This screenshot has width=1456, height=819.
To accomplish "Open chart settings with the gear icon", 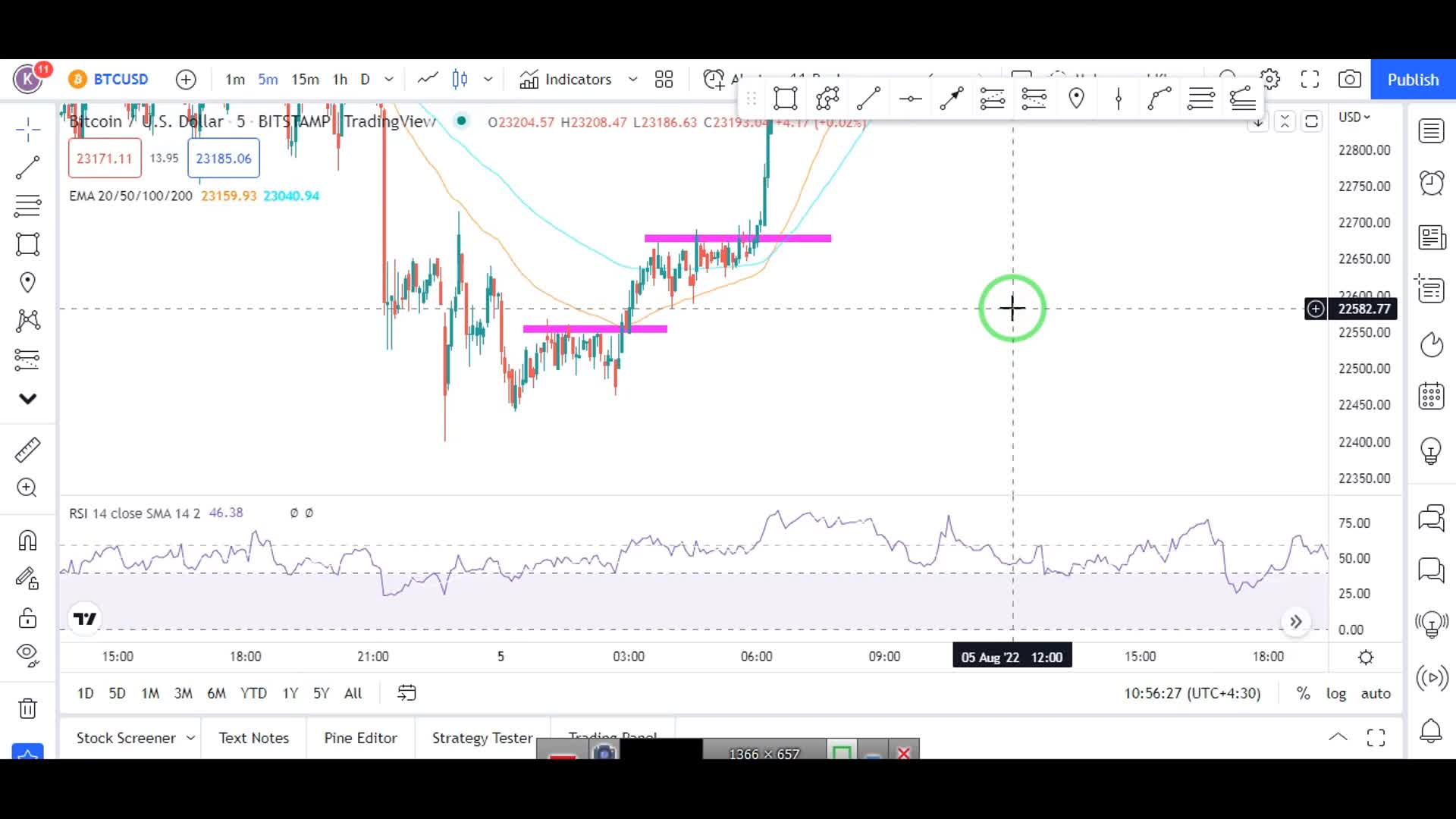I will 1270,80.
